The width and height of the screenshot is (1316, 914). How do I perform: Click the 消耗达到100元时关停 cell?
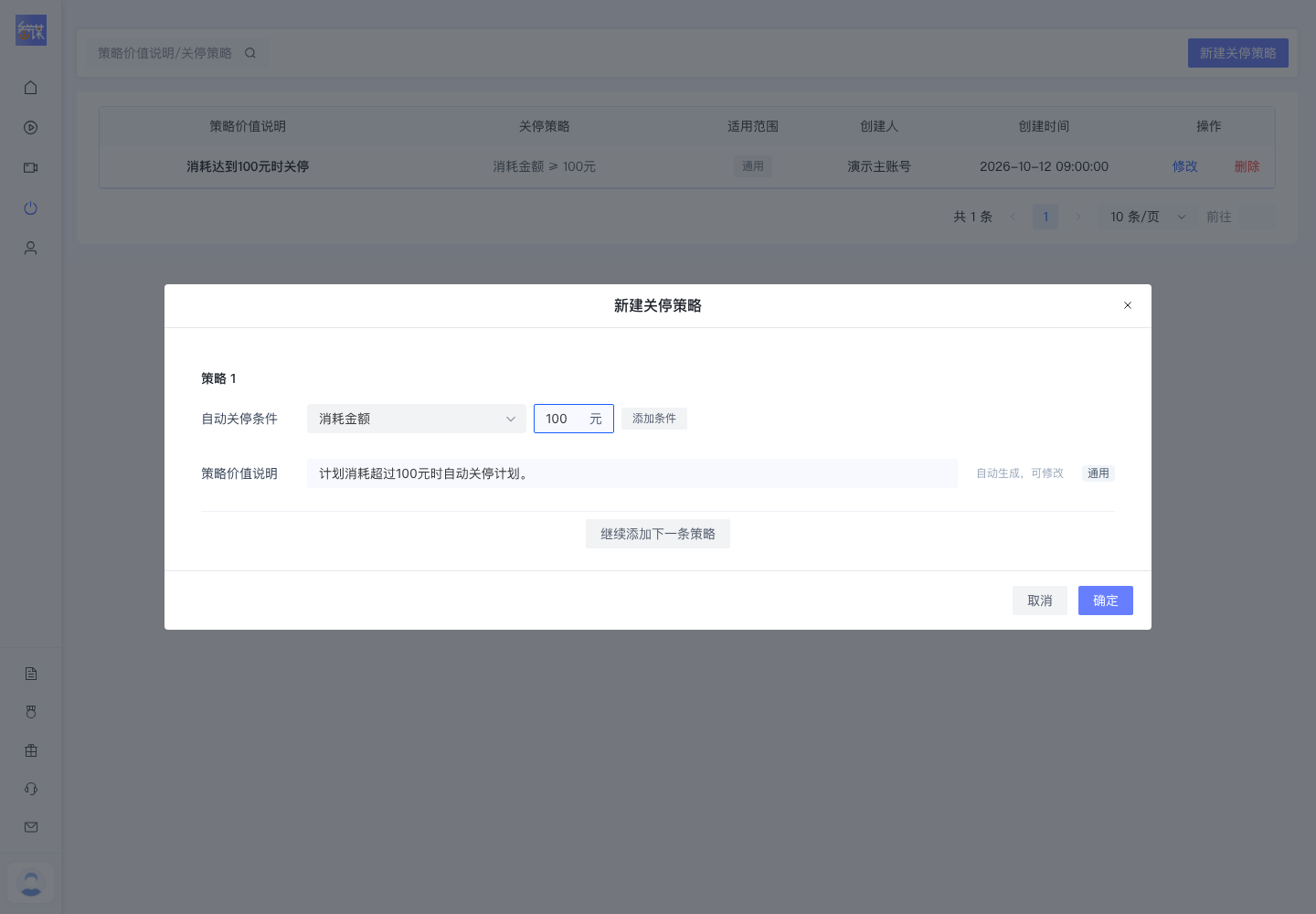pos(248,166)
